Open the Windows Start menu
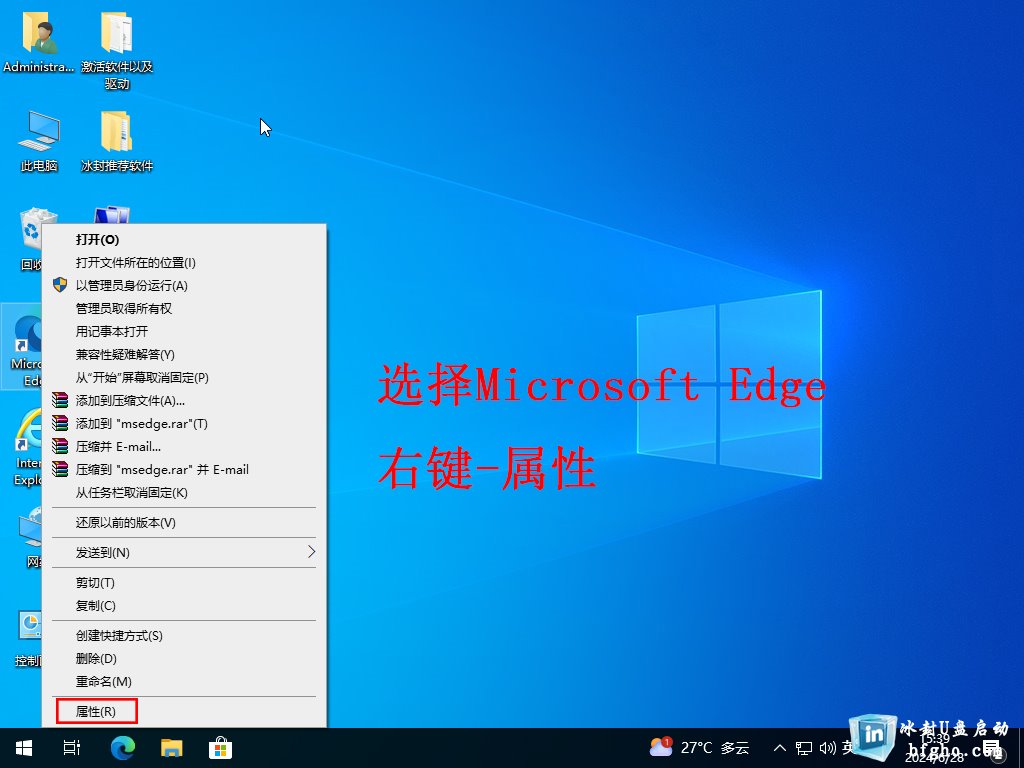Image resolution: width=1024 pixels, height=768 pixels. coord(24,748)
